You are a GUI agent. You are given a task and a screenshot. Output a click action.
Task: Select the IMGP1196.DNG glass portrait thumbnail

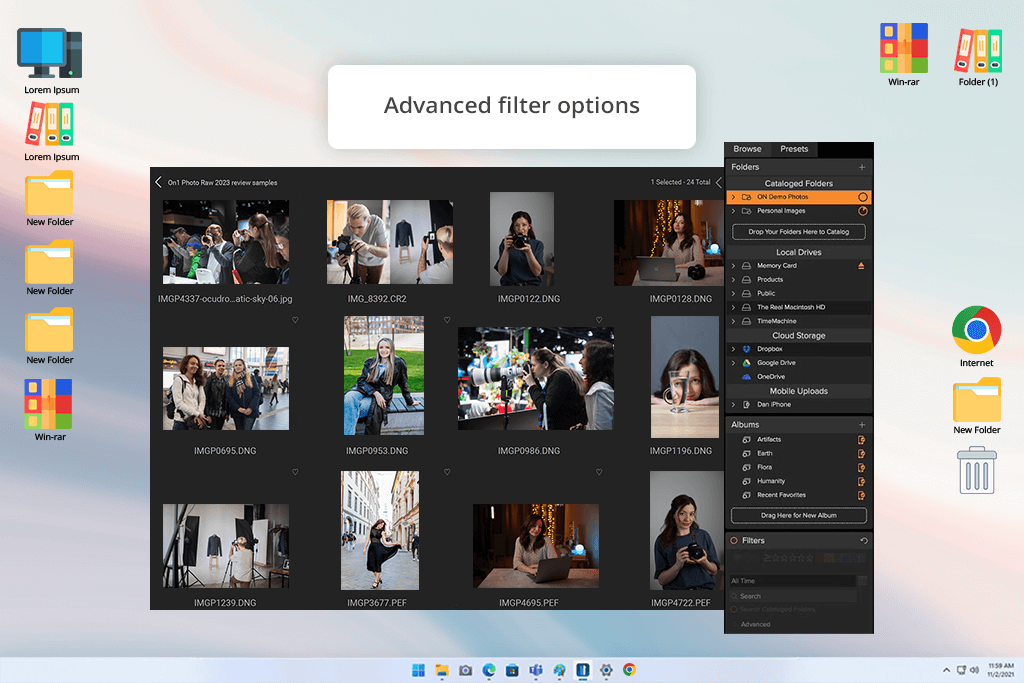pos(684,377)
